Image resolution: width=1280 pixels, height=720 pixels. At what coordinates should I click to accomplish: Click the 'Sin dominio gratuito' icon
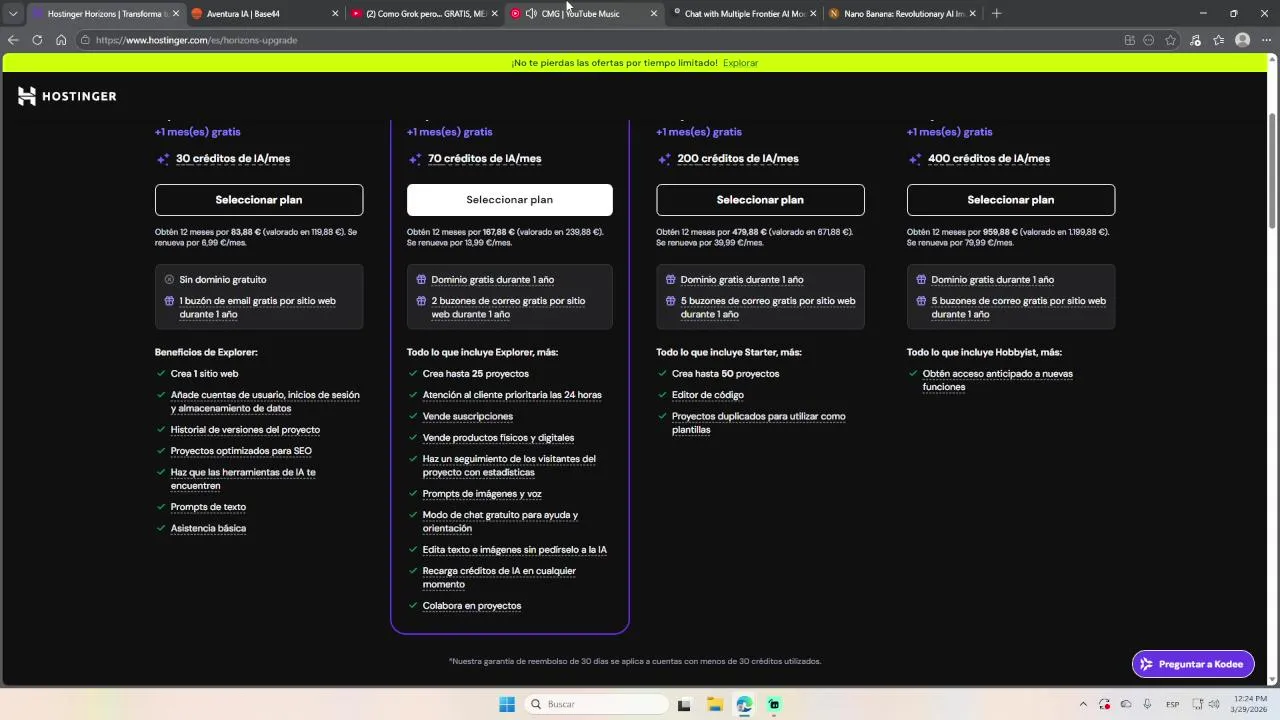[169, 280]
